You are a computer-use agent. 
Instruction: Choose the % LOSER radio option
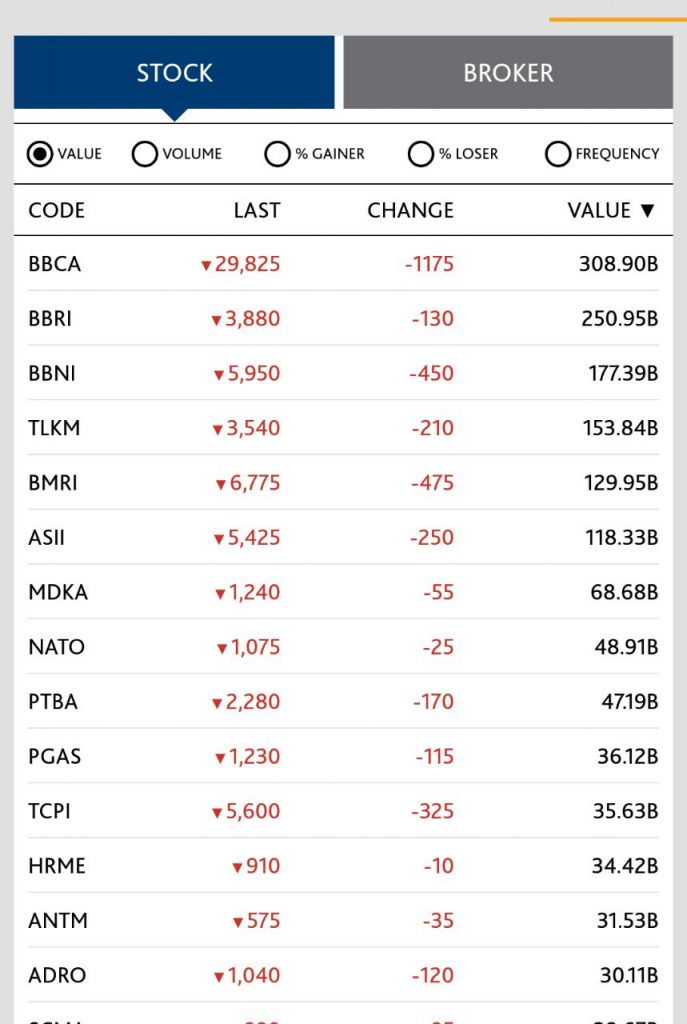coord(420,154)
